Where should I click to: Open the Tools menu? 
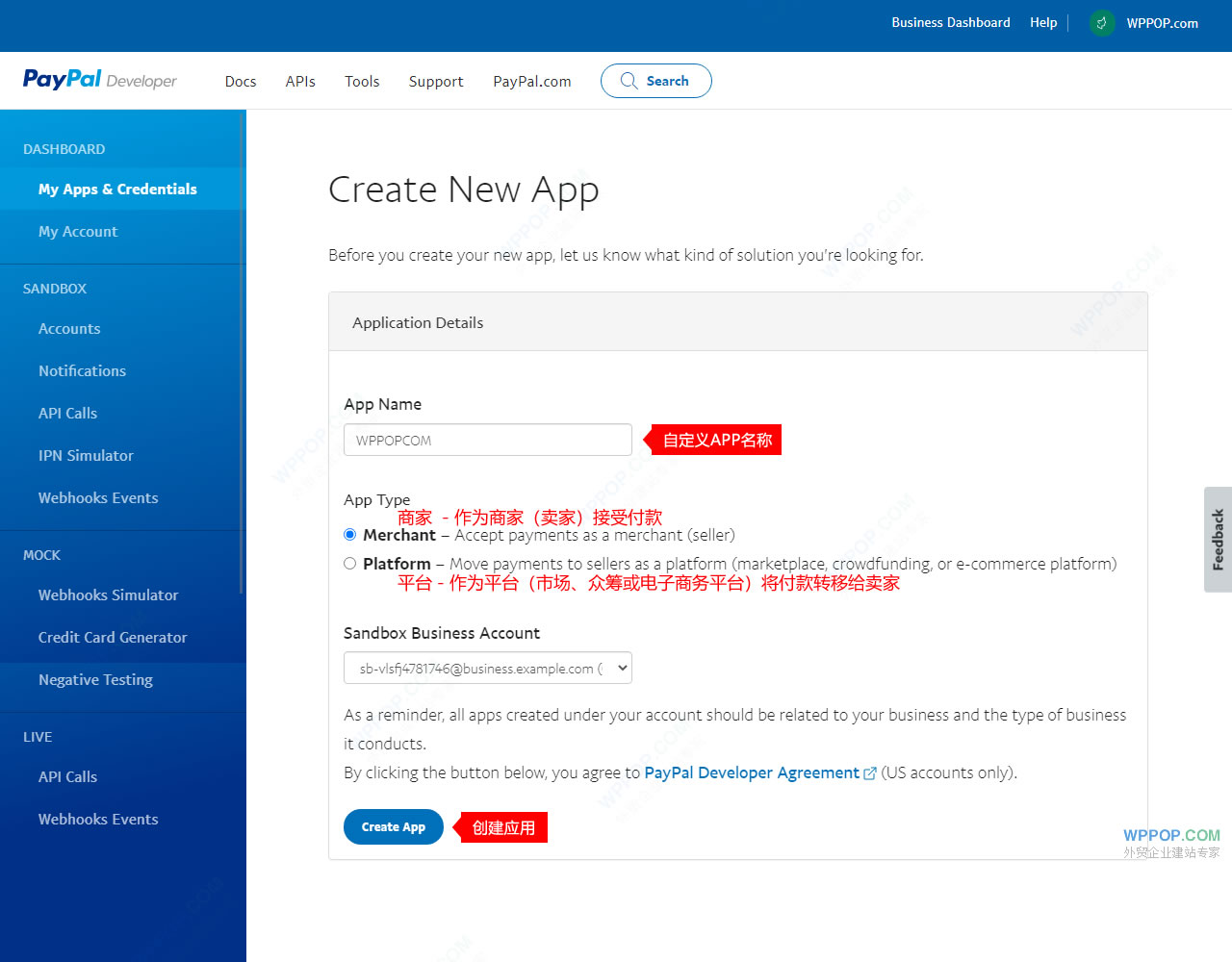tap(362, 82)
